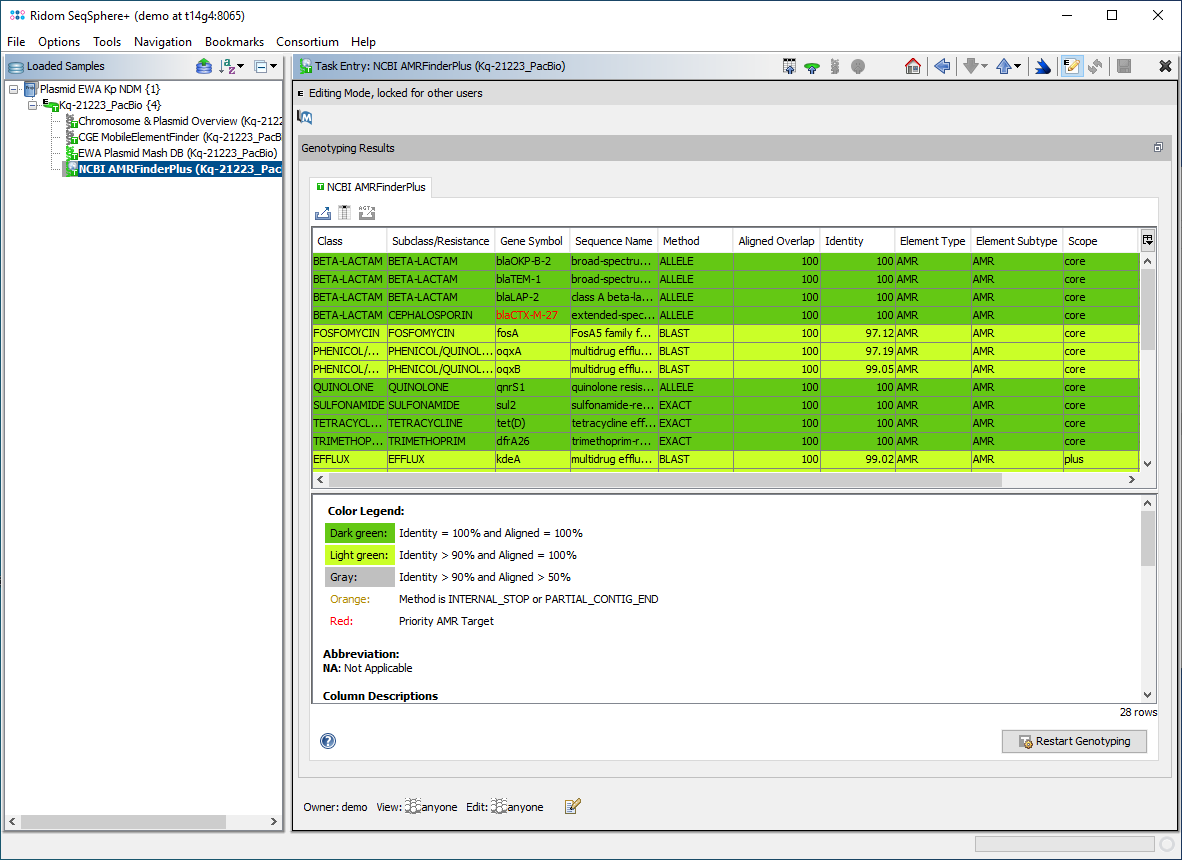Toggle editing mode pencil button
This screenshot has height=860, width=1182.
tap(1072, 66)
